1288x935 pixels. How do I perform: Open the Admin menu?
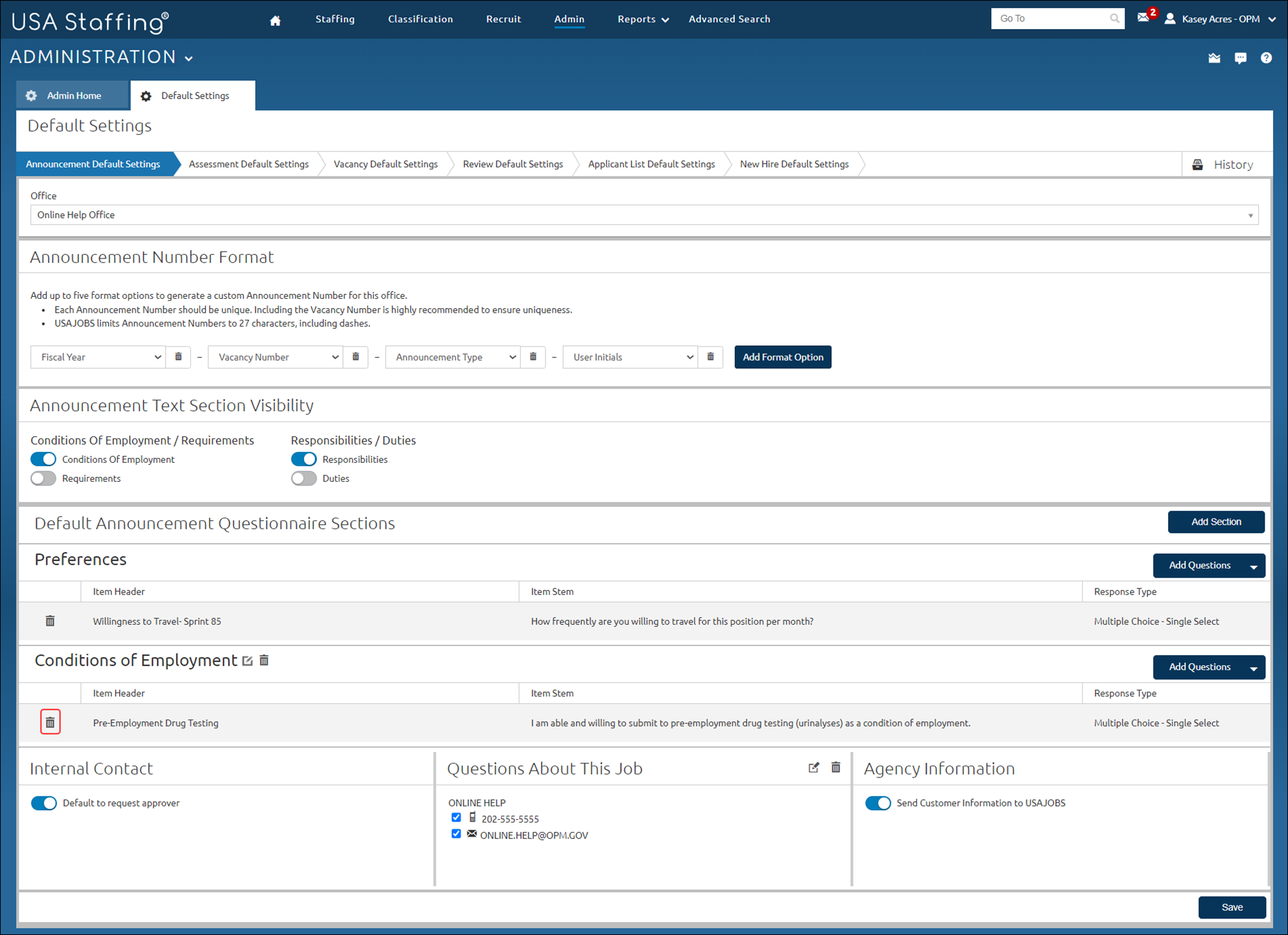coord(569,19)
